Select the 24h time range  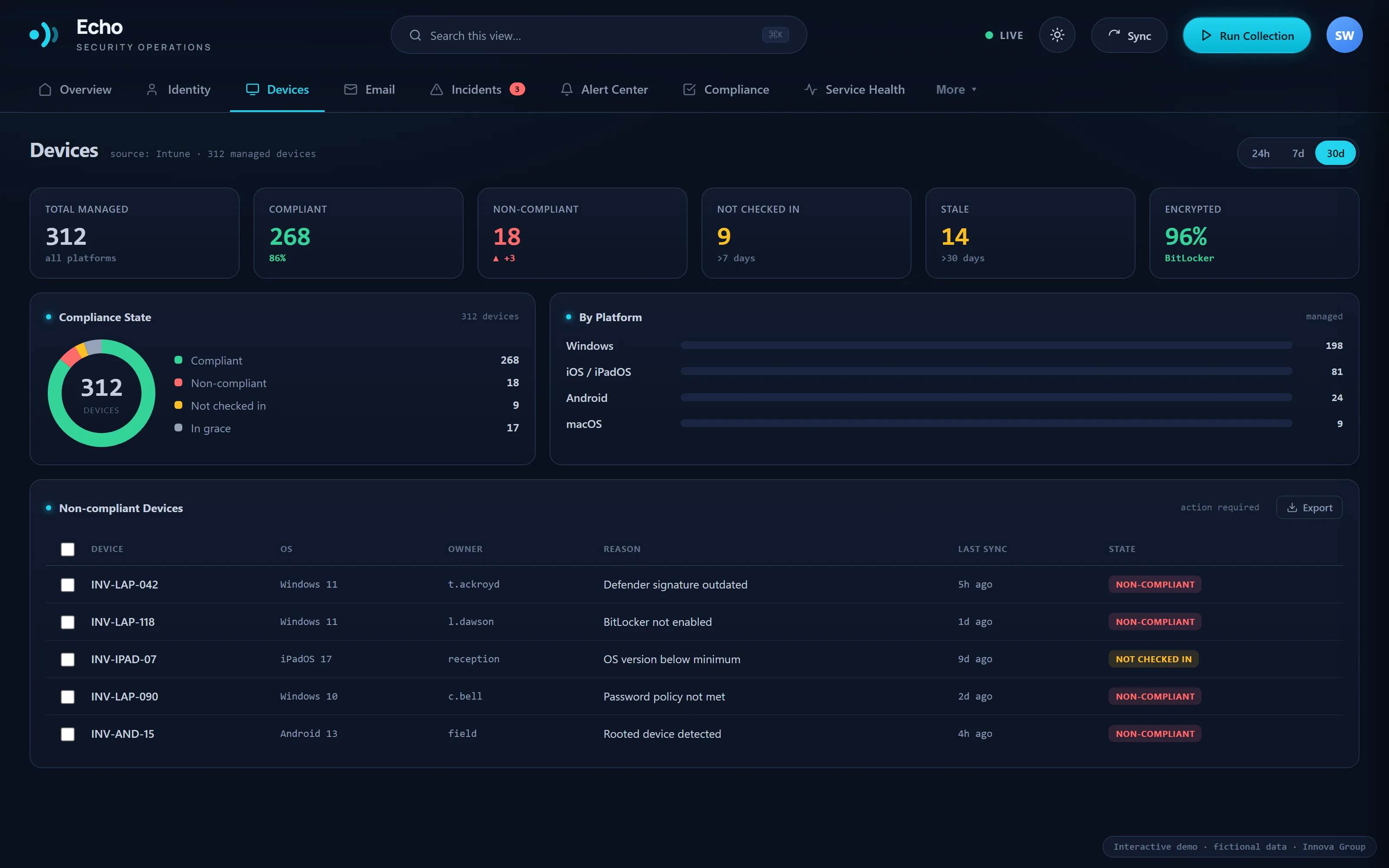tap(1261, 153)
